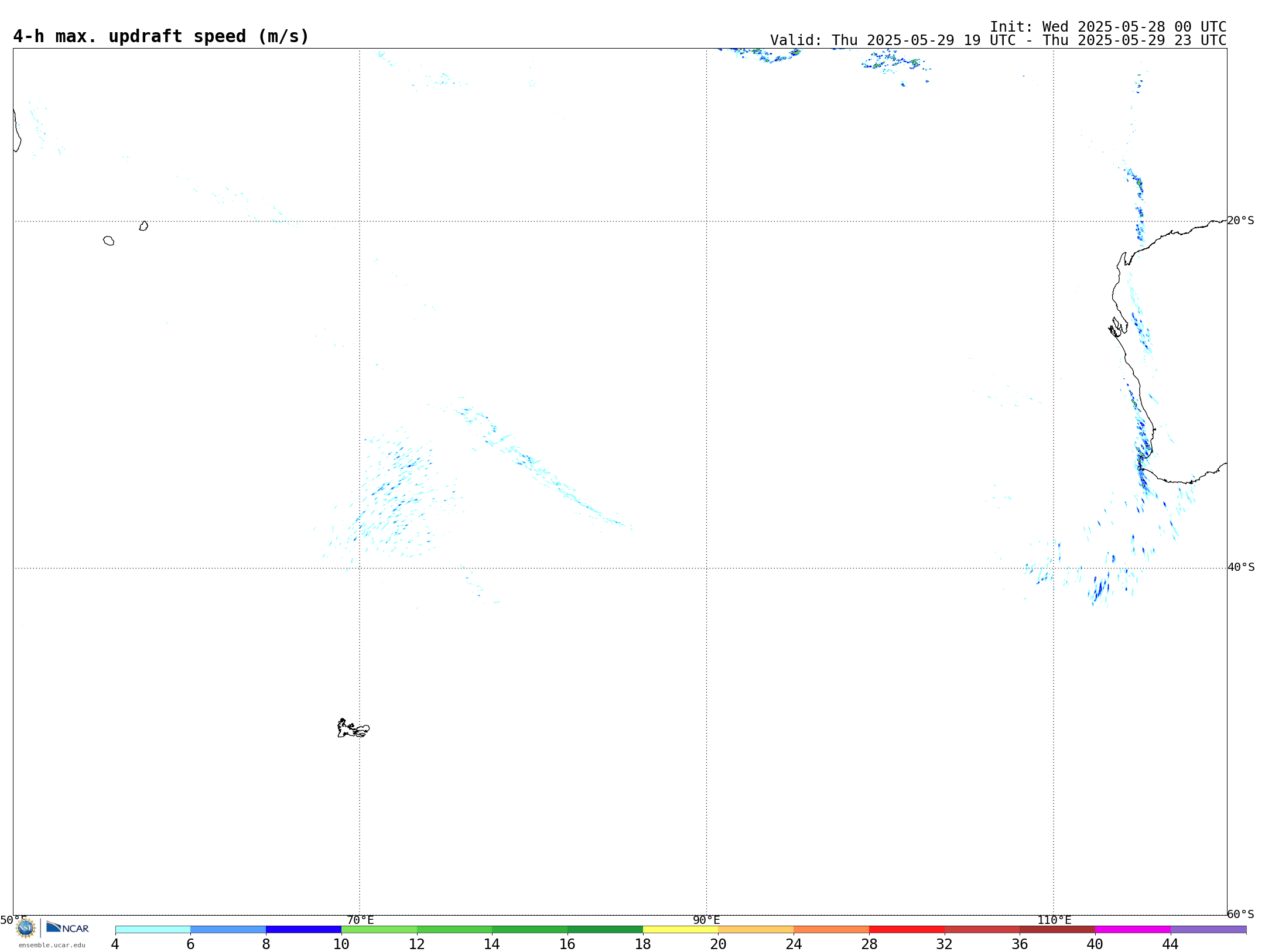This screenshot has height=952, width=1265.
Task: Click the colorbar tick label 20
Action: 719,944
